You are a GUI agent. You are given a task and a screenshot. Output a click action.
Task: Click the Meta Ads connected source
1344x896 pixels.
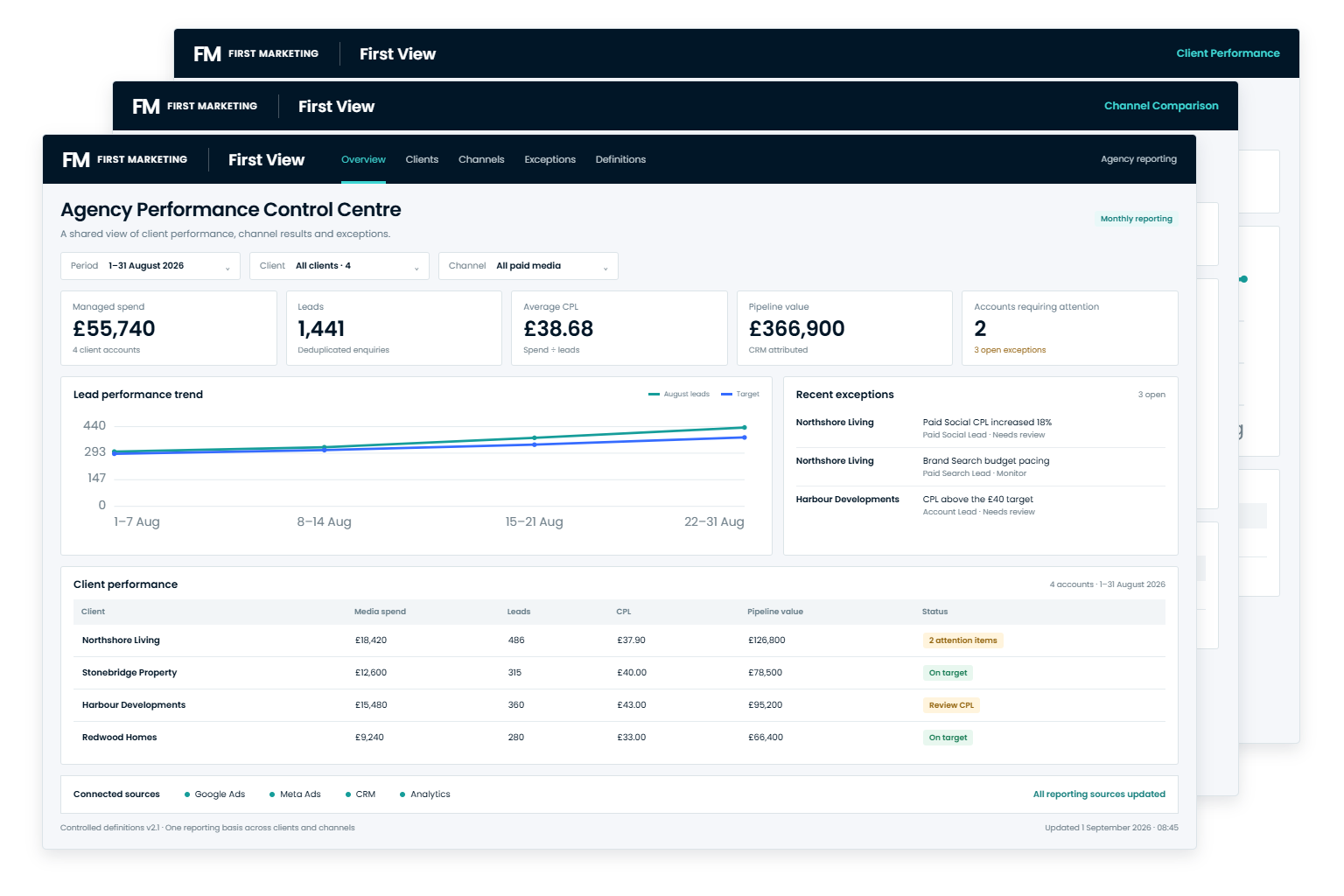295,794
